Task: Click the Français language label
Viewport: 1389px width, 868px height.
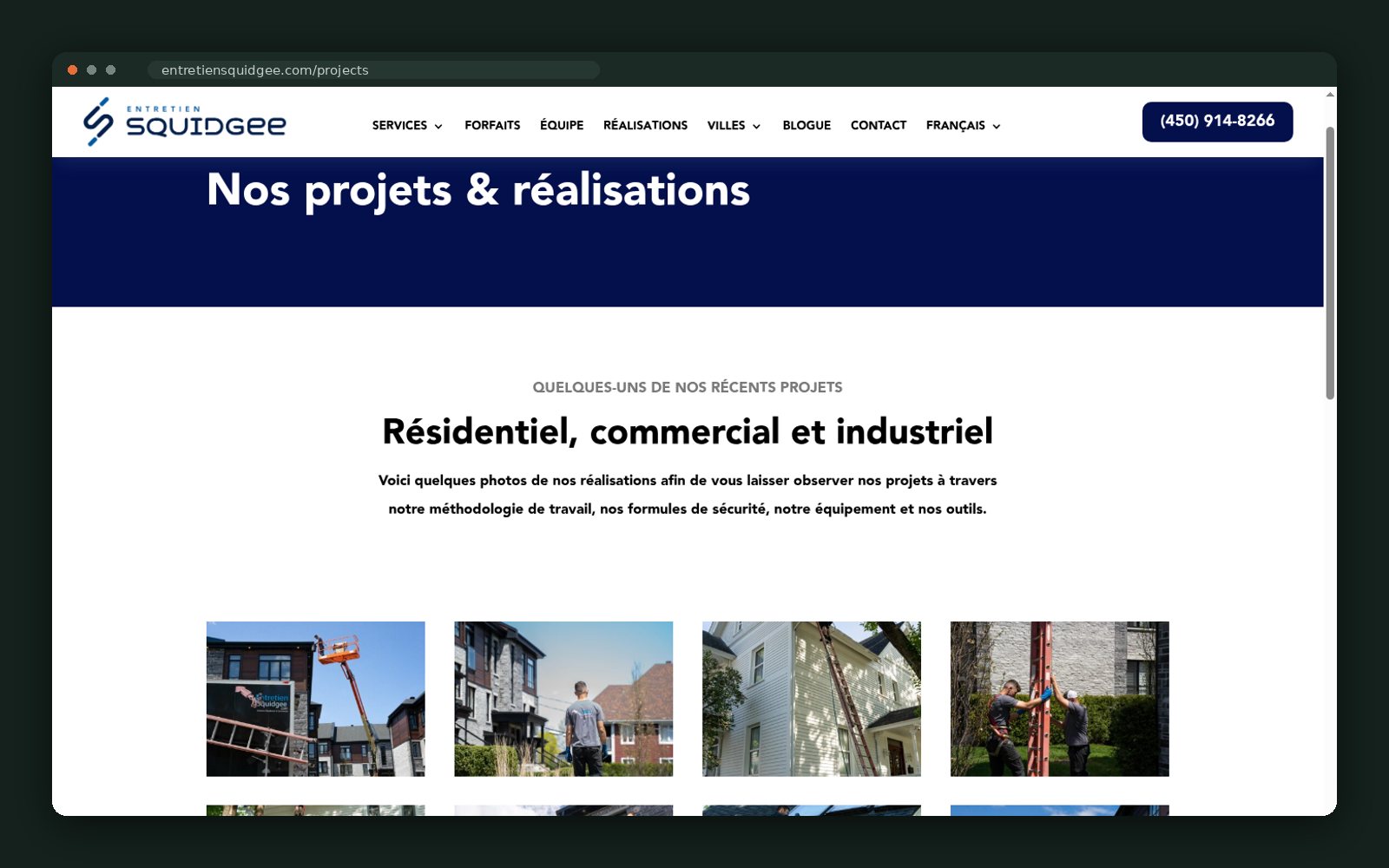Action: (x=955, y=125)
